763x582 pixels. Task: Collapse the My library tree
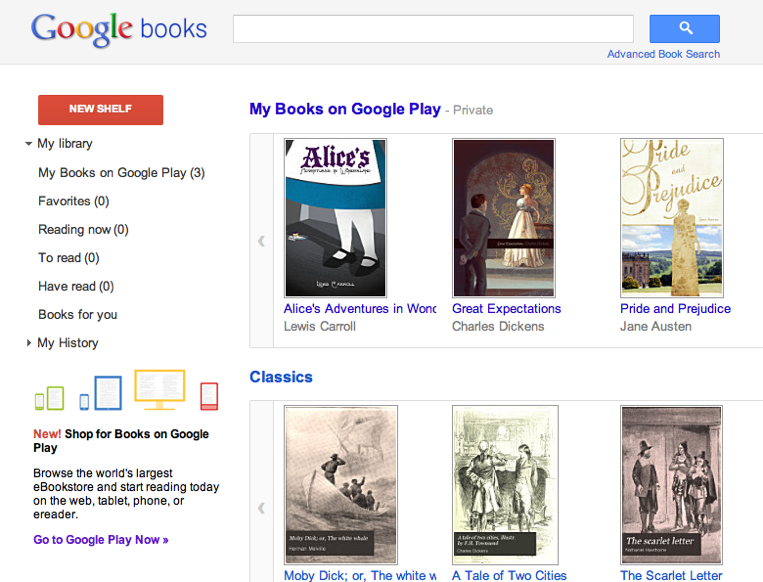click(29, 144)
